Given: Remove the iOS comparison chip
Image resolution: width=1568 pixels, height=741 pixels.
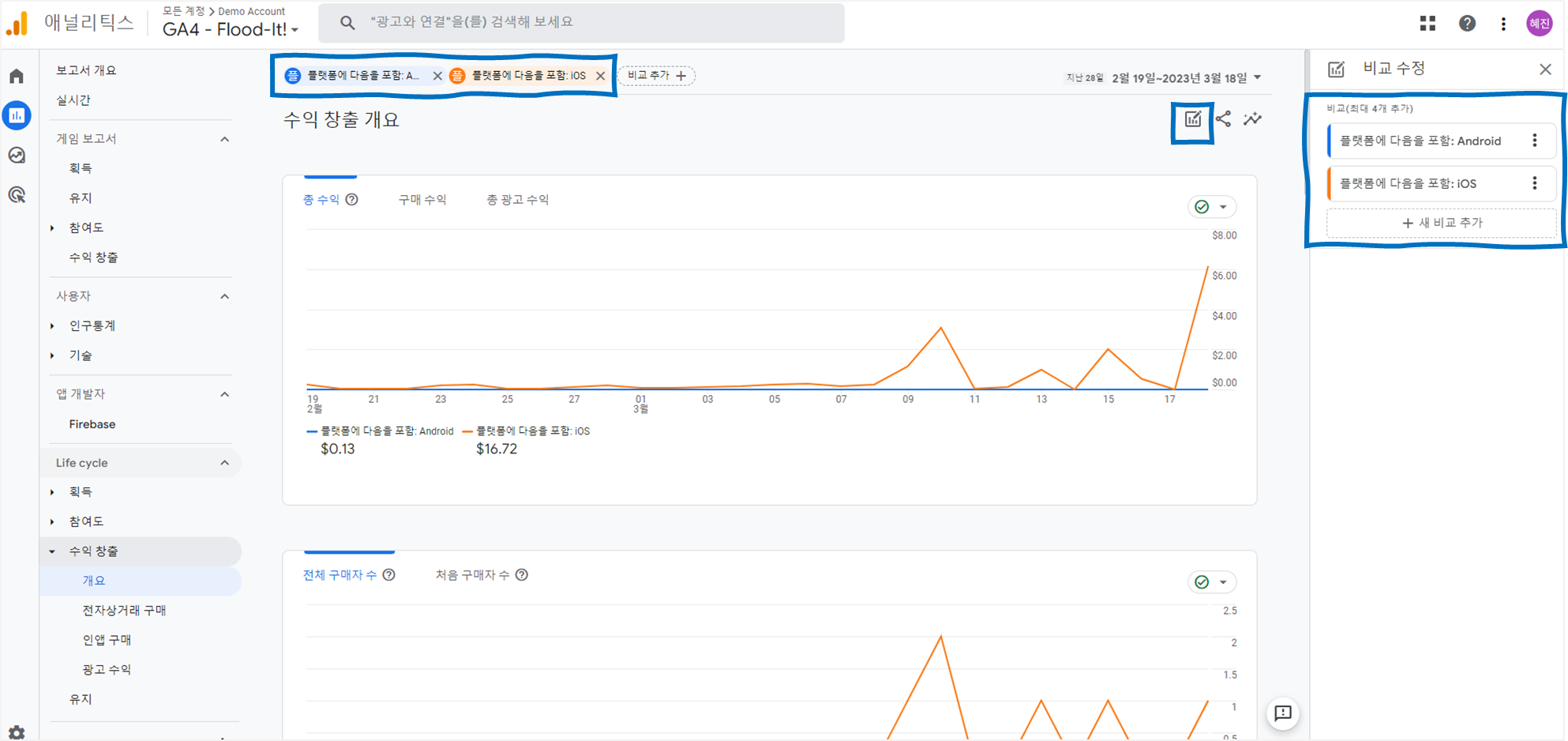Looking at the screenshot, I should click(601, 76).
